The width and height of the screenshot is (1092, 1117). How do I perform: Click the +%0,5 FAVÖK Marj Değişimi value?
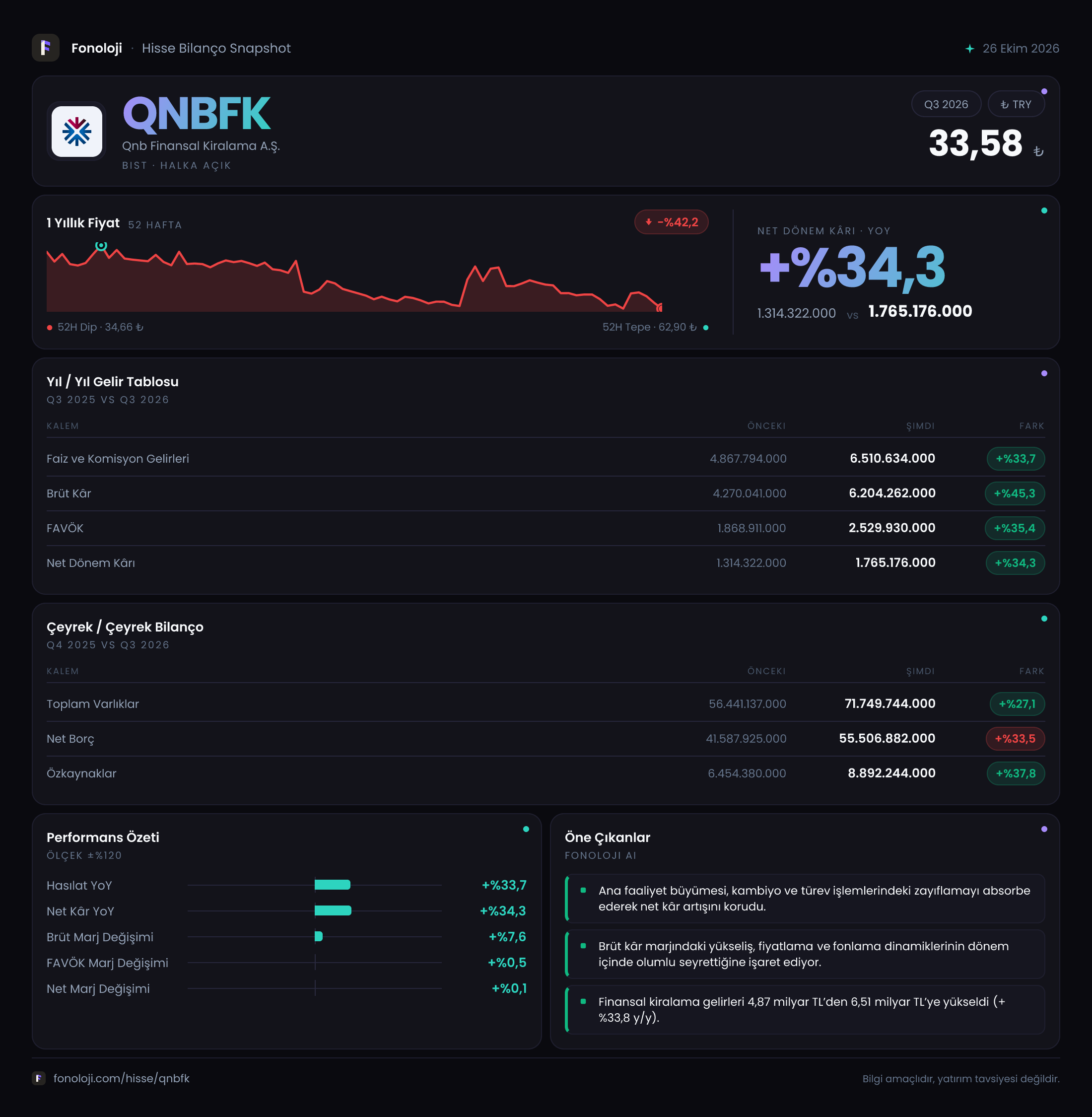[x=507, y=963]
